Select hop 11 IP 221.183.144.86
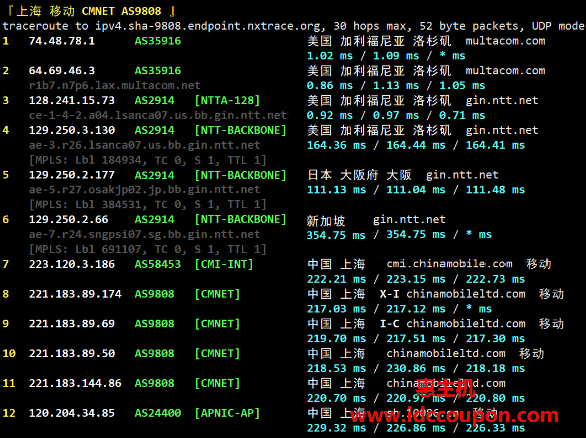This screenshot has width=586, height=438. click(x=75, y=383)
